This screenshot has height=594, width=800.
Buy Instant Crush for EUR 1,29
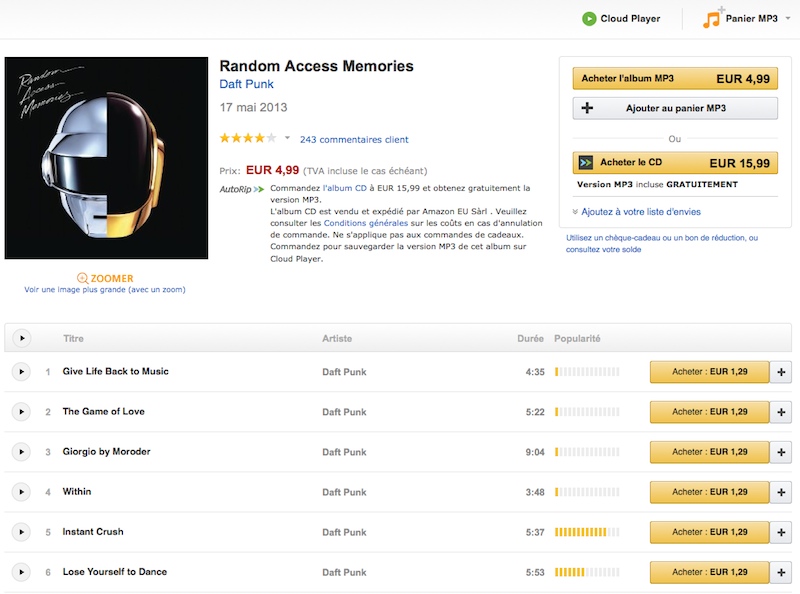pos(709,532)
